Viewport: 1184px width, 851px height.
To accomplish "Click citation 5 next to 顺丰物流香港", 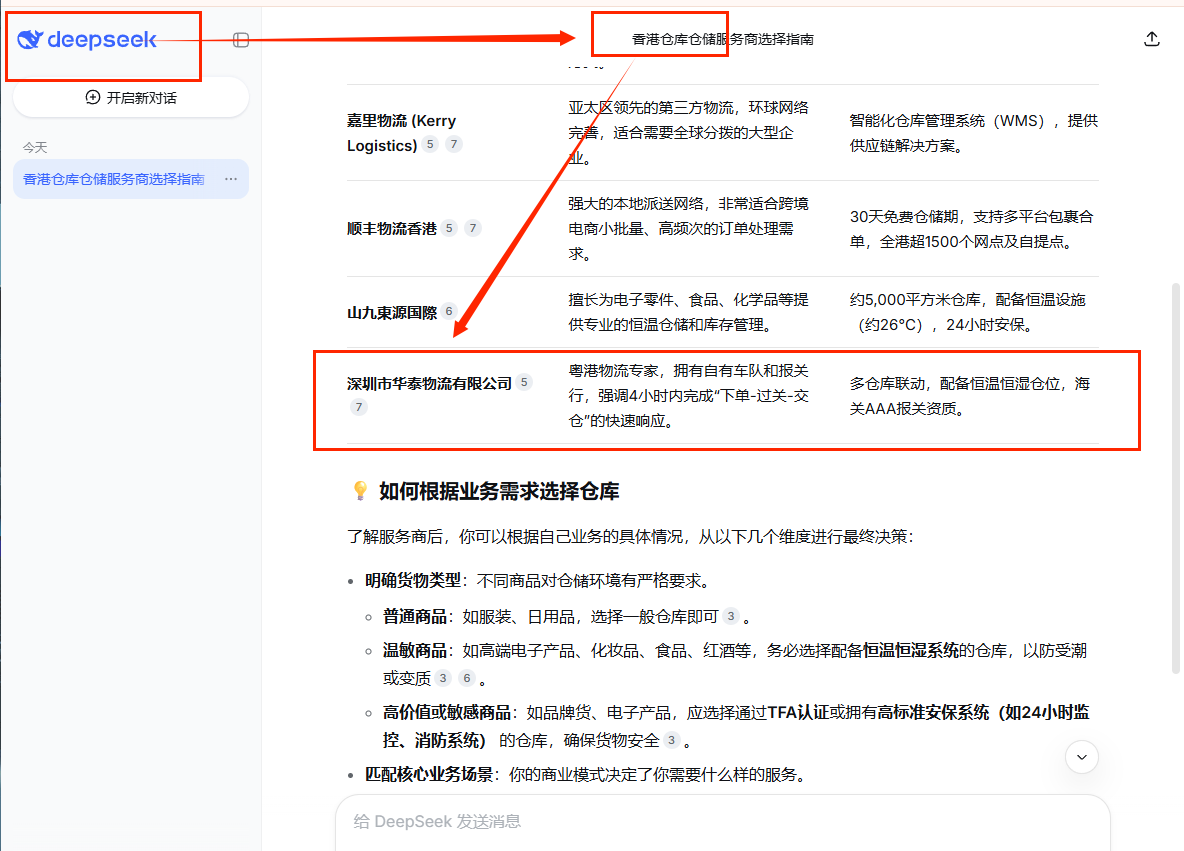I will click(x=449, y=228).
